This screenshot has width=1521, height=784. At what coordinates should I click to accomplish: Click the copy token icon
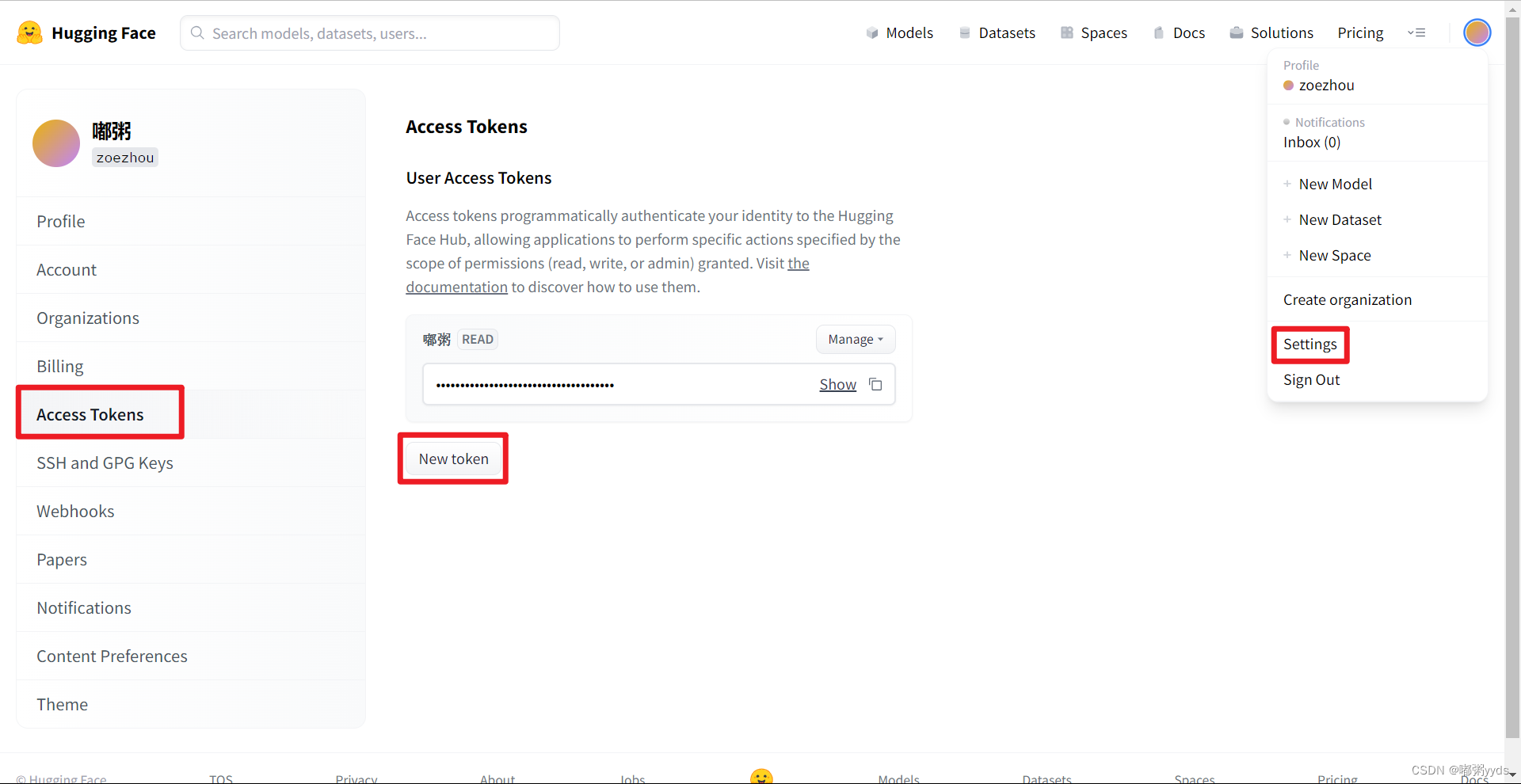[875, 384]
